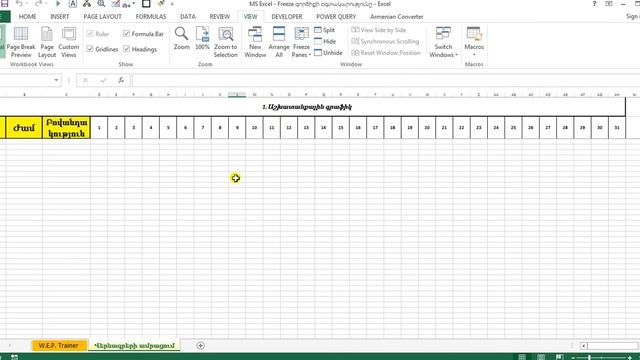Add a new sheet with plus icon
640x360 pixels.
point(200,345)
